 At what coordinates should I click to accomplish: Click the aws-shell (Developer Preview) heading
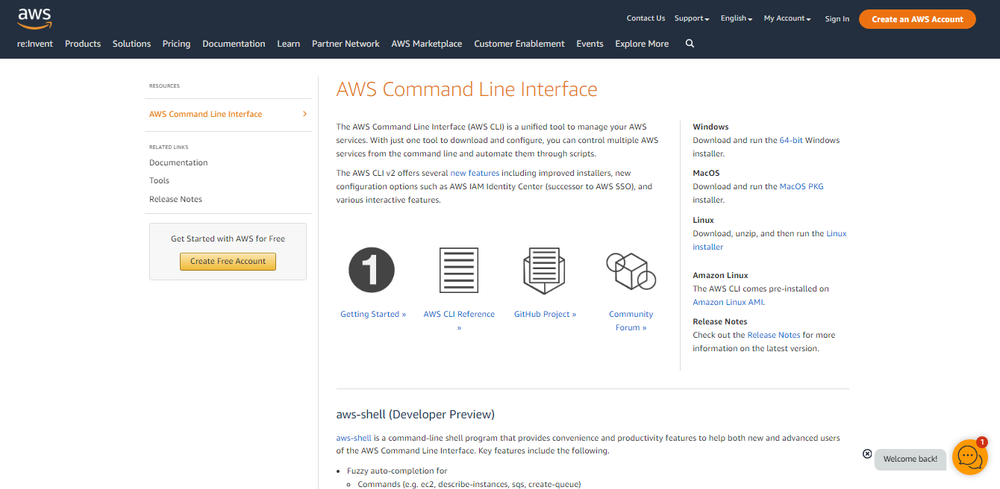click(x=415, y=414)
